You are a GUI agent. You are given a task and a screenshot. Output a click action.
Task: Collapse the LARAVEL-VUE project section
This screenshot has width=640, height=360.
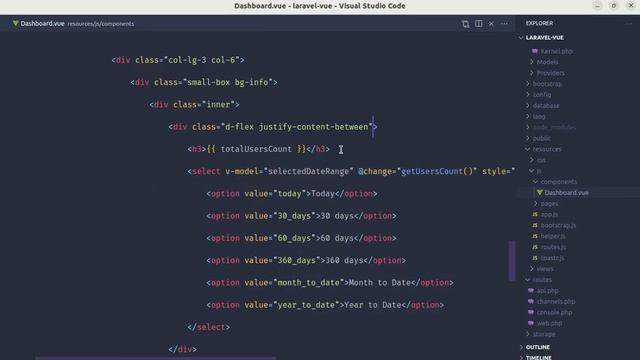click(x=521, y=38)
